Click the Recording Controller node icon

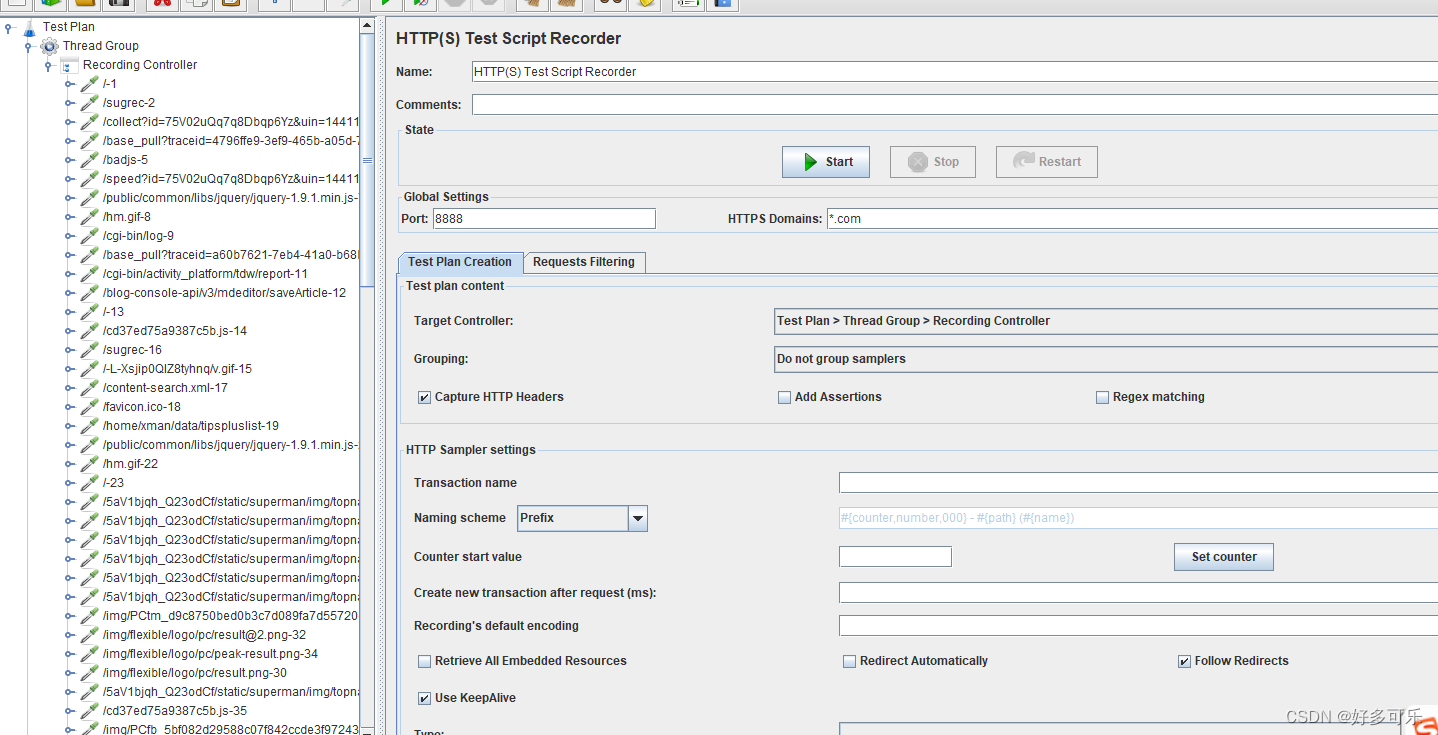pos(69,65)
